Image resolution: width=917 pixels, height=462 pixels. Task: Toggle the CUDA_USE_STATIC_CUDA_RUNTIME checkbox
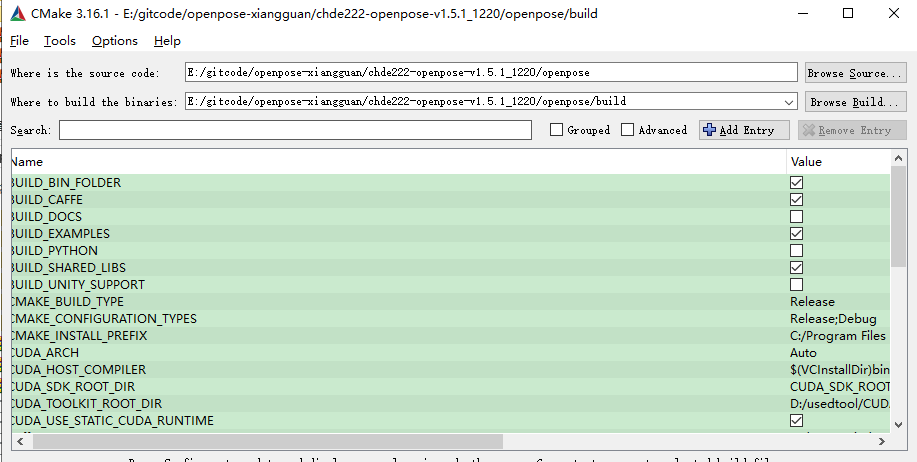(x=796, y=420)
